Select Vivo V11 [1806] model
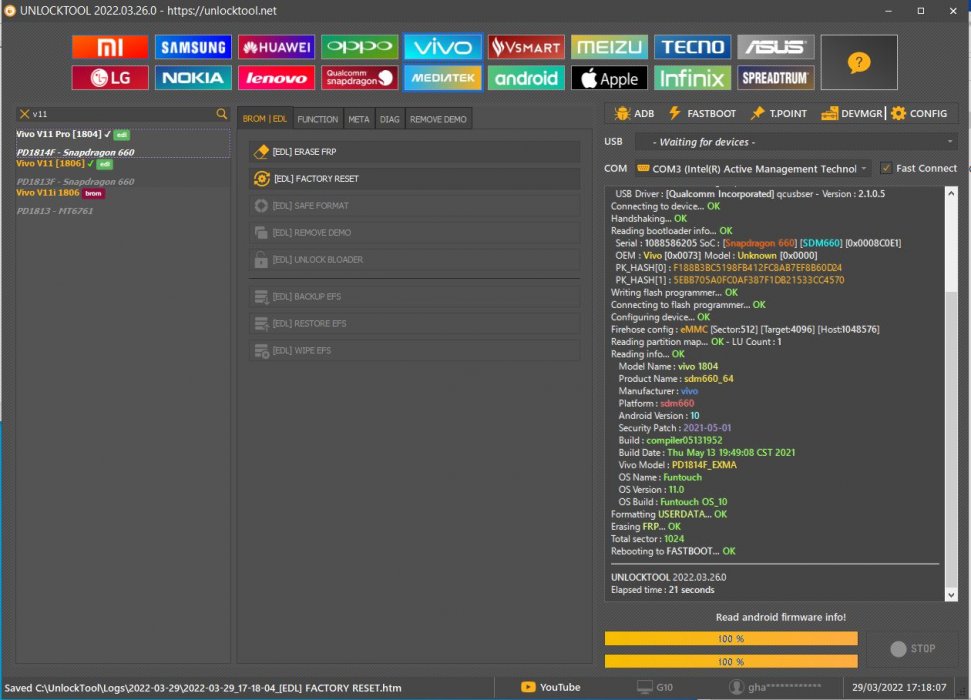The width and height of the screenshot is (971, 700). 123,172
